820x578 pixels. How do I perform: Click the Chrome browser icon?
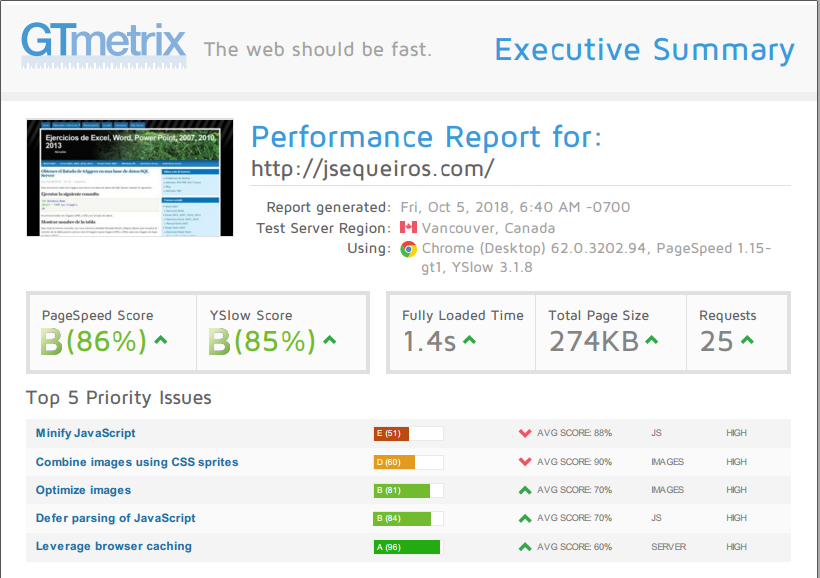click(409, 249)
